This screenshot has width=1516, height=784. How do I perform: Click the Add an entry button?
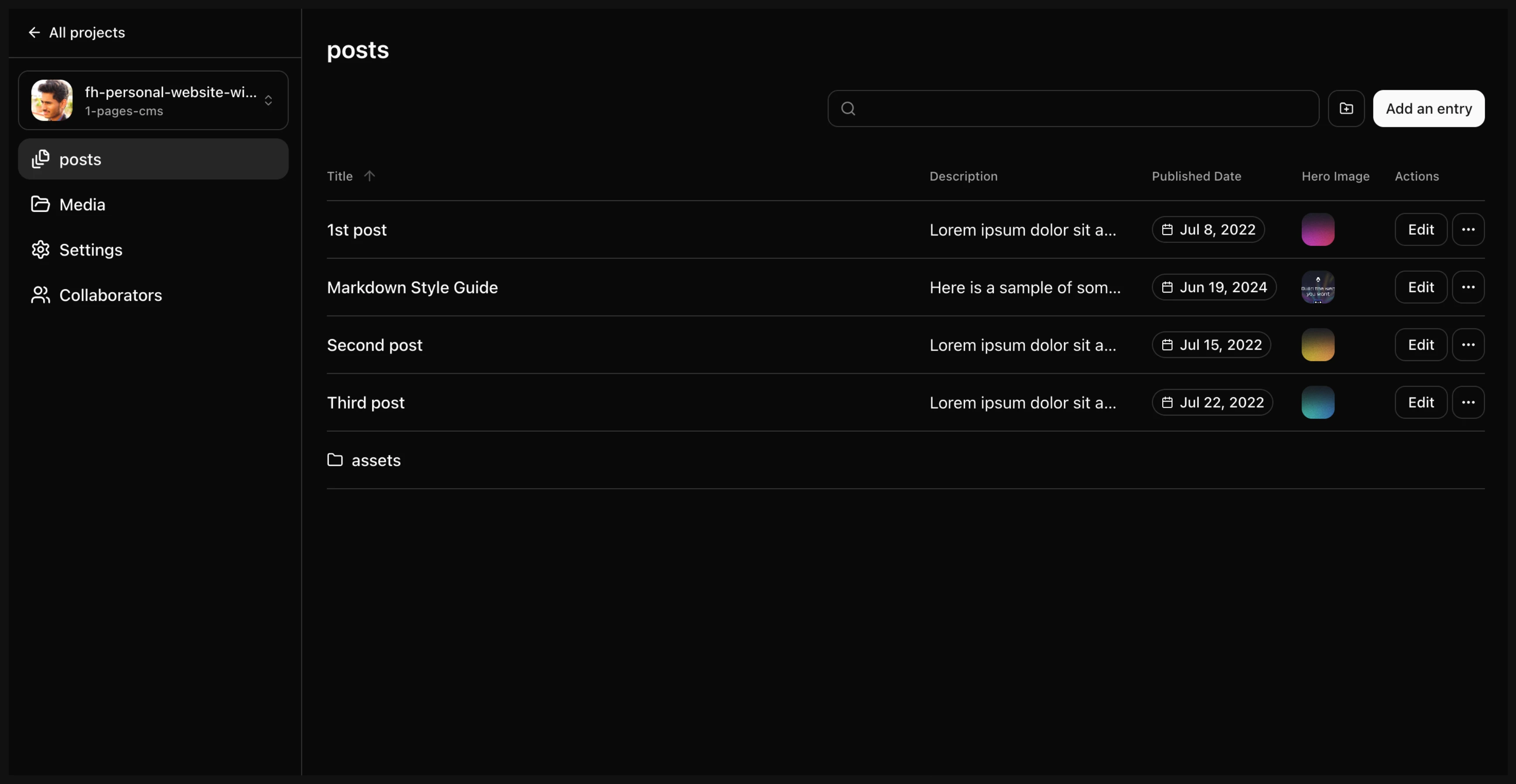coord(1428,108)
